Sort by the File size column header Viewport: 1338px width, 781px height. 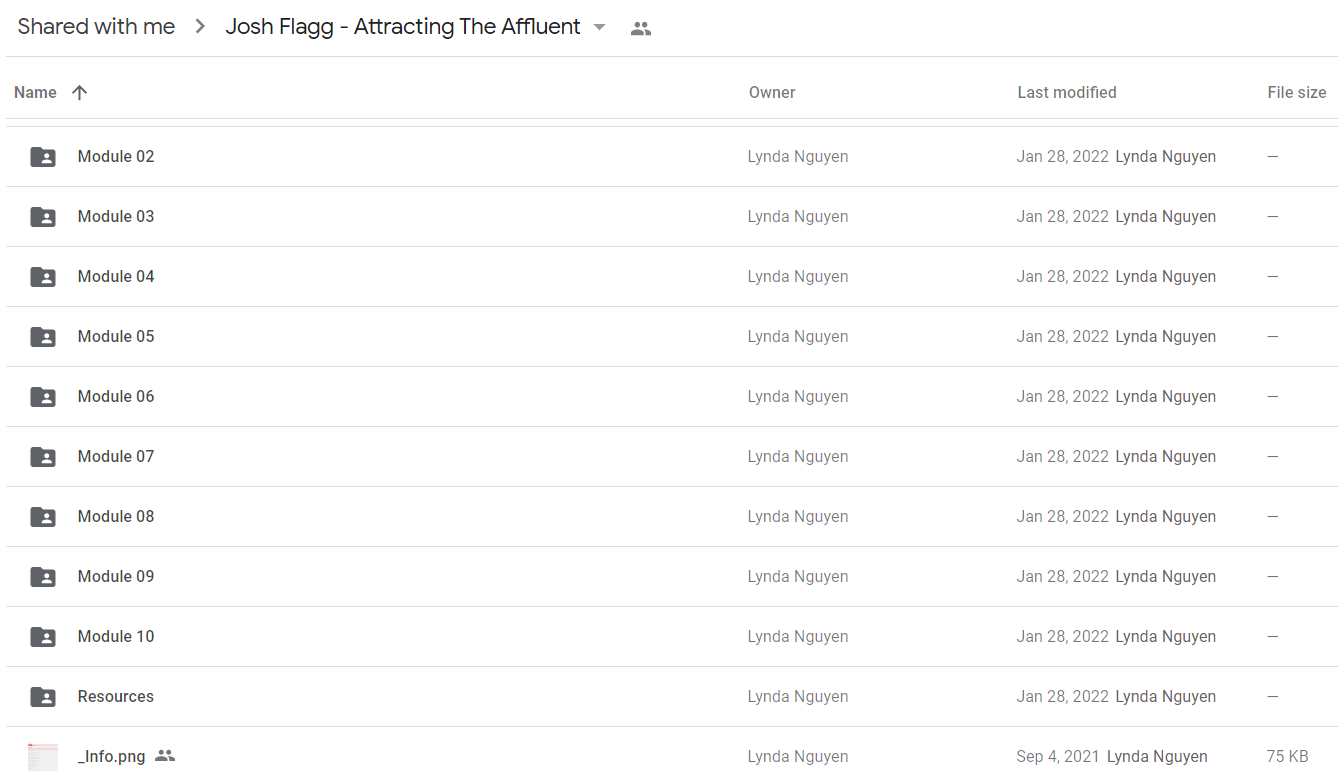pos(1297,92)
